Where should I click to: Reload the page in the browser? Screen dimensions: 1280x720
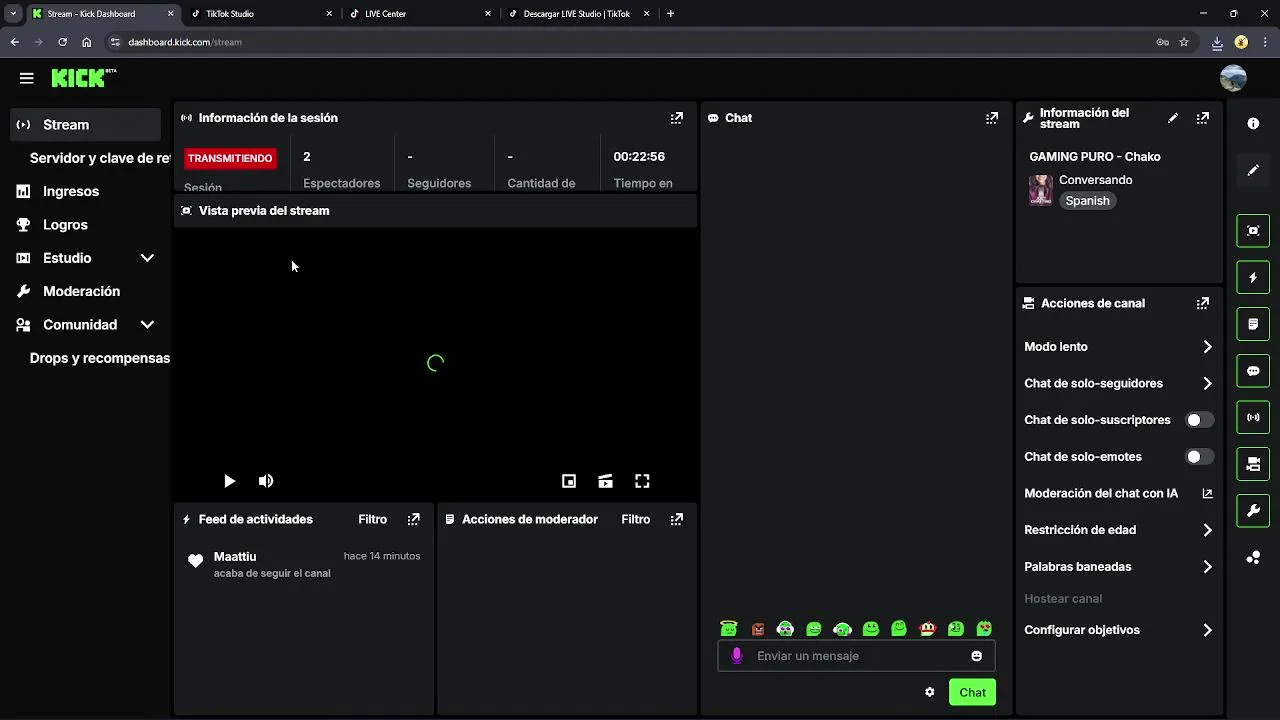pos(62,42)
